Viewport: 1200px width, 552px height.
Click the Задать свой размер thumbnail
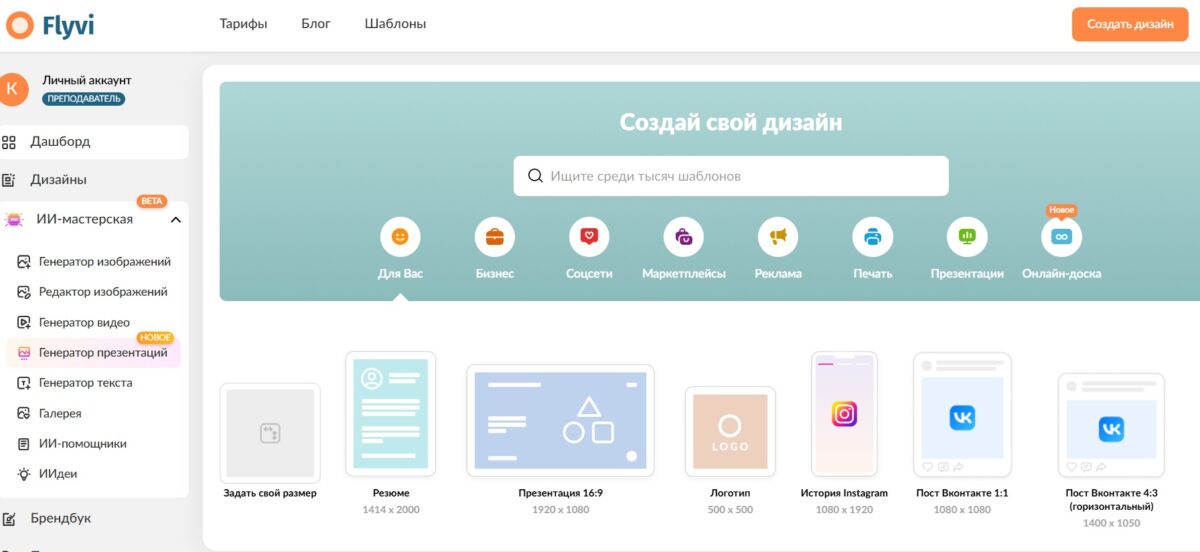coord(270,433)
